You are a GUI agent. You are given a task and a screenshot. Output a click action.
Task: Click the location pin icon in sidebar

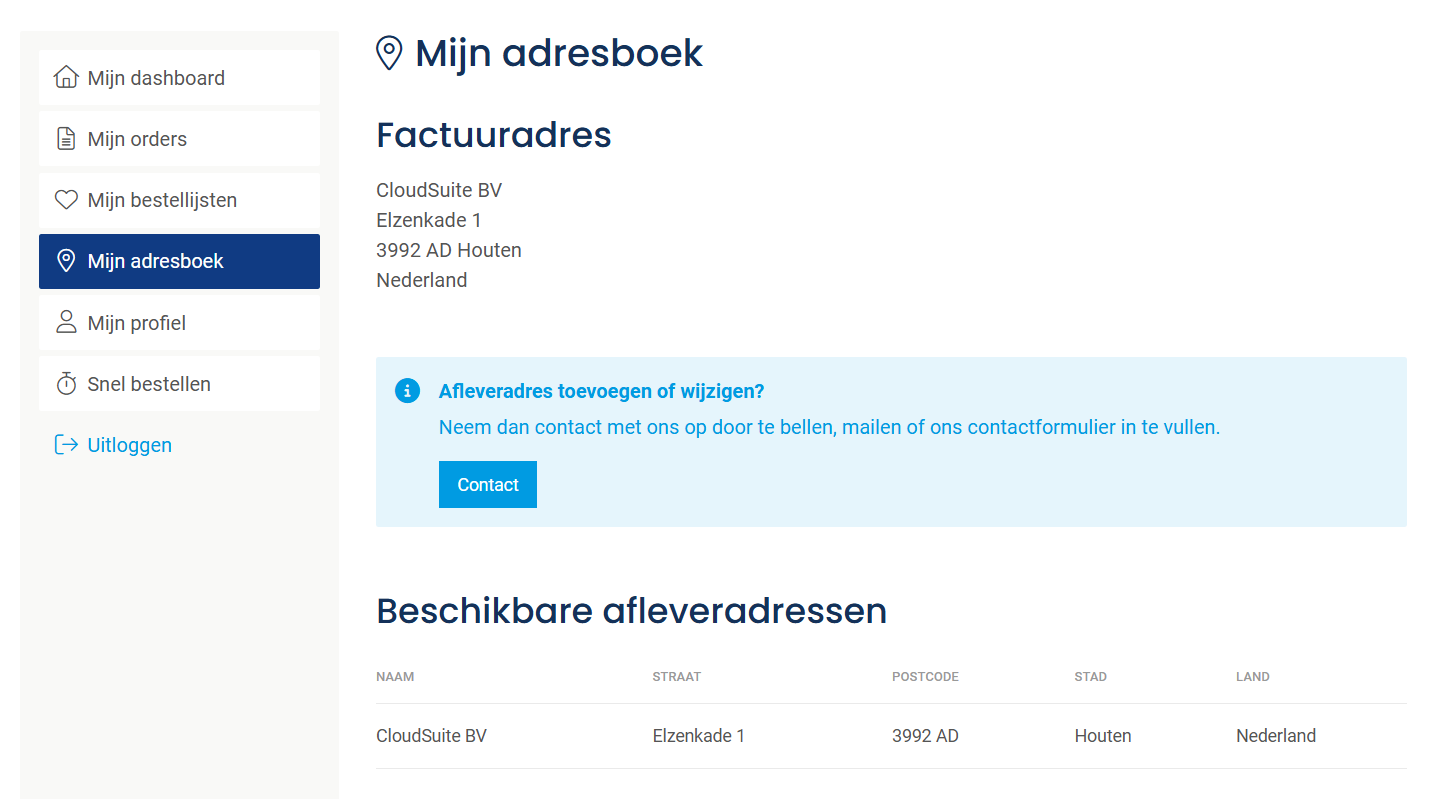coord(66,261)
